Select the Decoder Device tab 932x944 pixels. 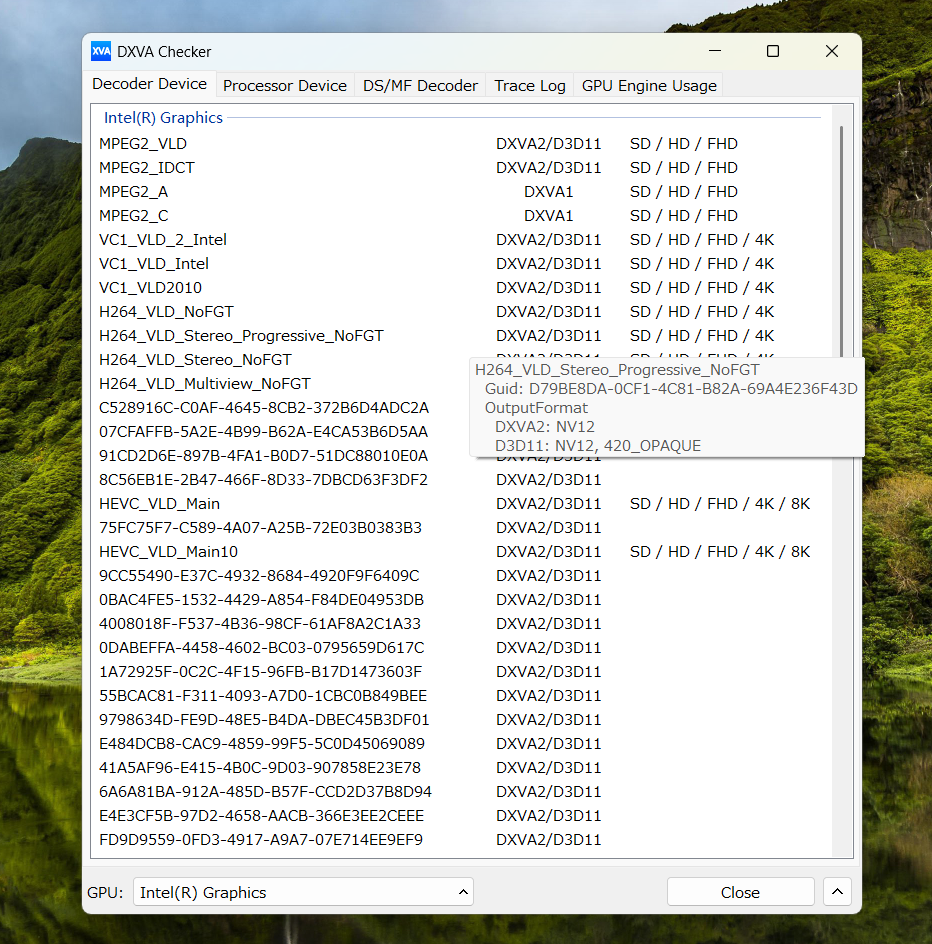tap(149, 84)
